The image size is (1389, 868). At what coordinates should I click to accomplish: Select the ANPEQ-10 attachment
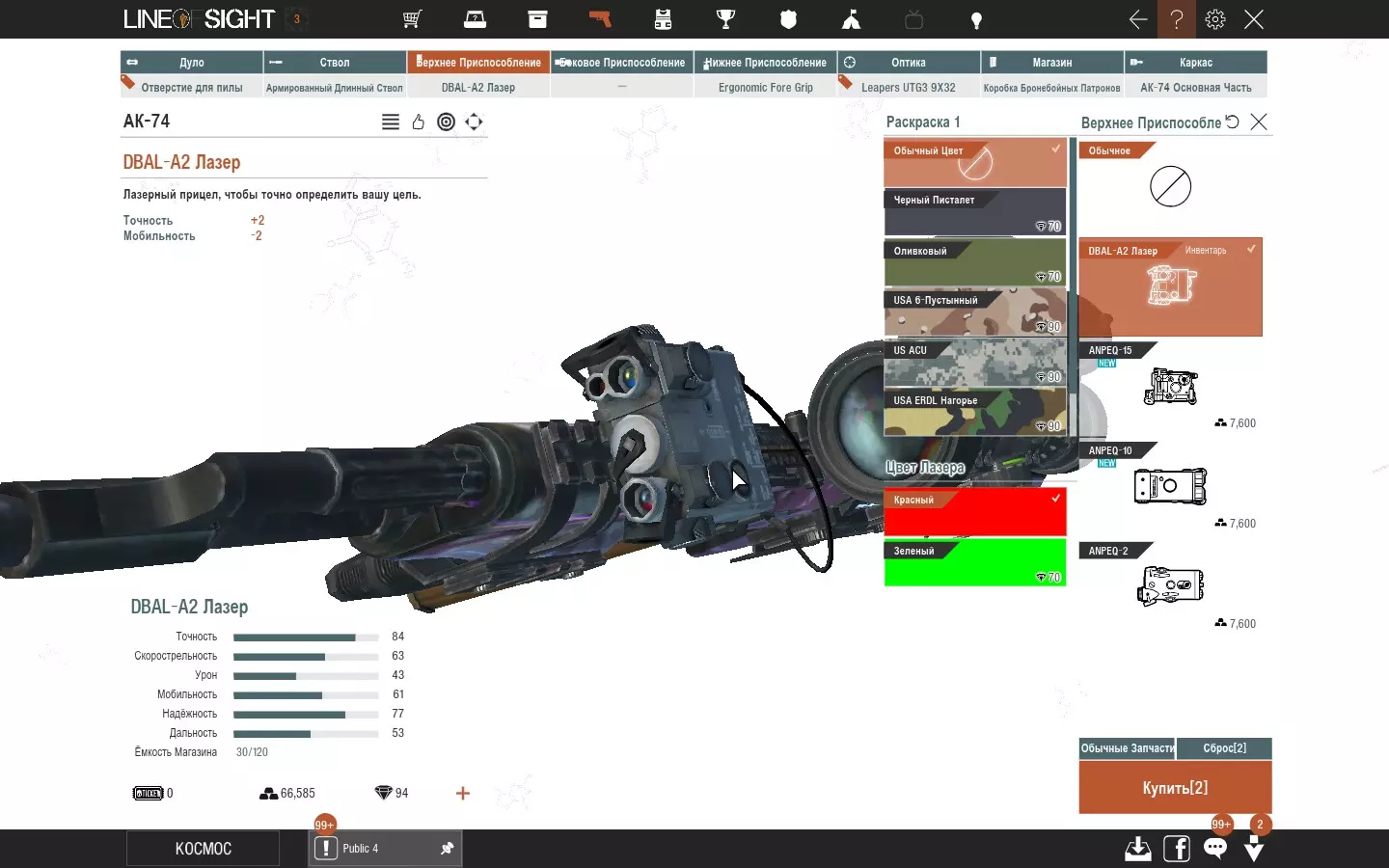click(x=1170, y=487)
